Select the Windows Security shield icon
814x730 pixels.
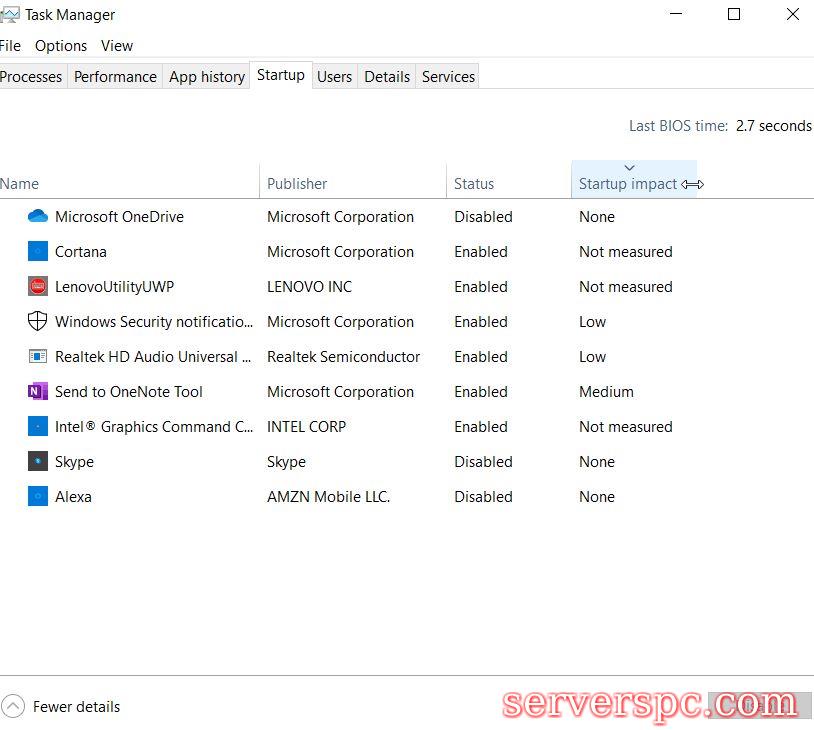pyautogui.click(x=38, y=322)
